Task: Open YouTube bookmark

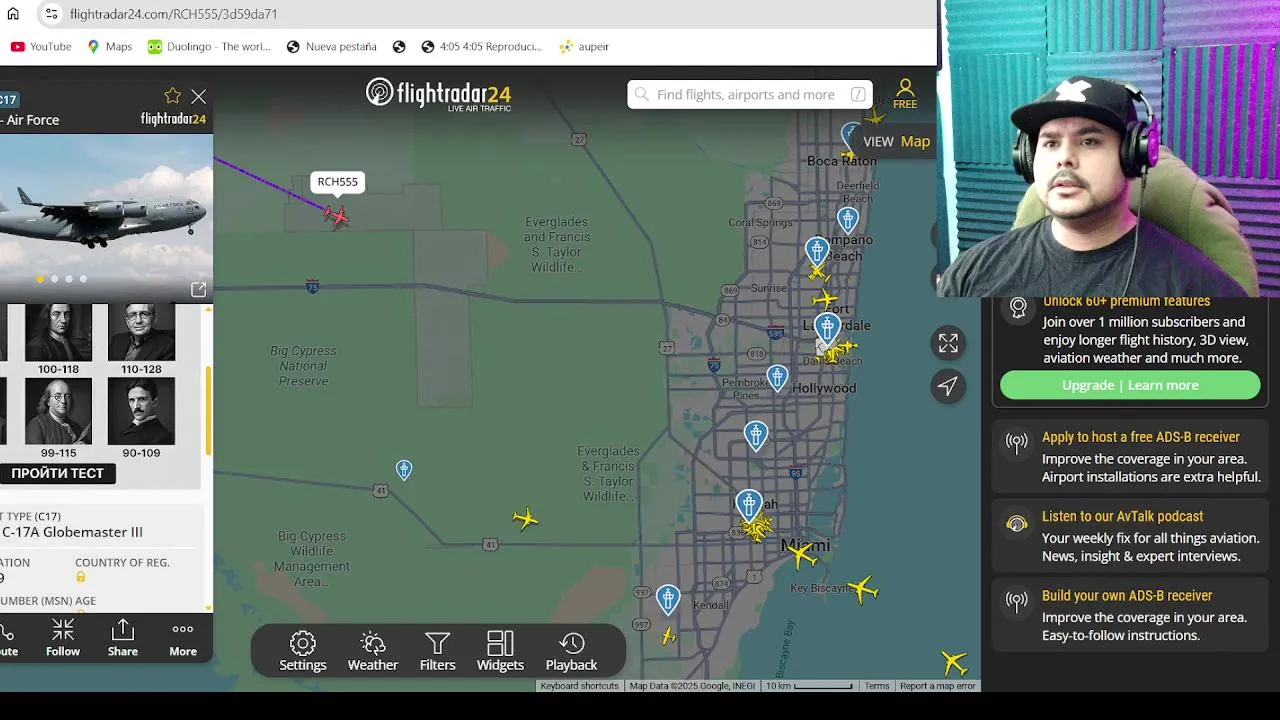Action: 41,46
